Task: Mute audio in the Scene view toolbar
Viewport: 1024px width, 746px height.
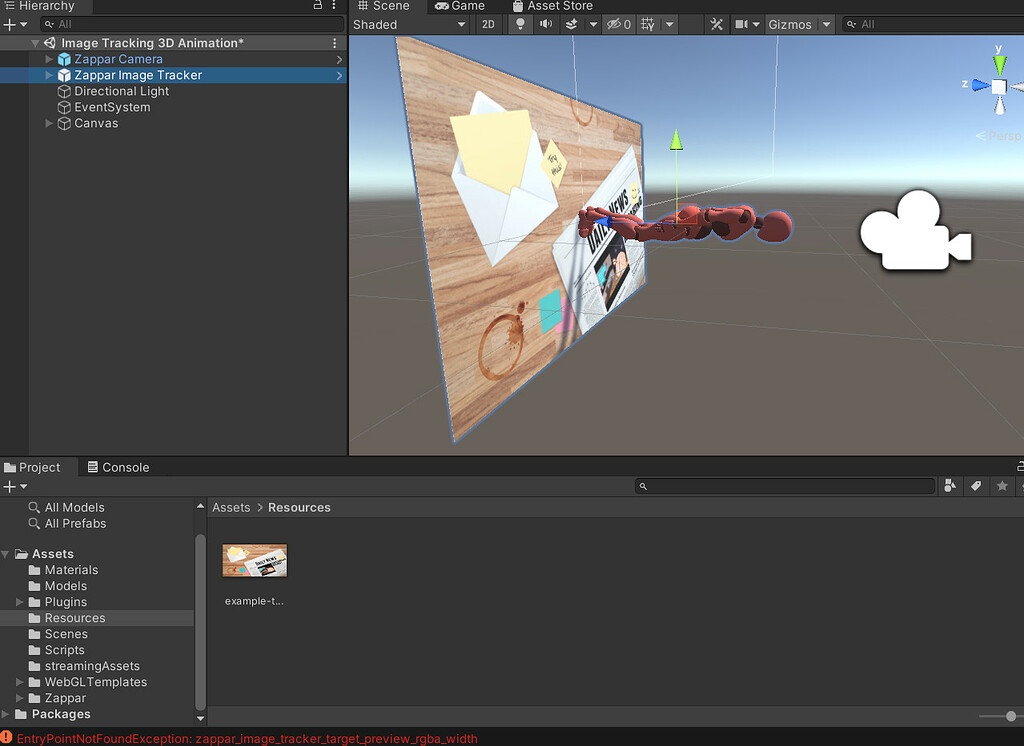Action: pyautogui.click(x=546, y=24)
